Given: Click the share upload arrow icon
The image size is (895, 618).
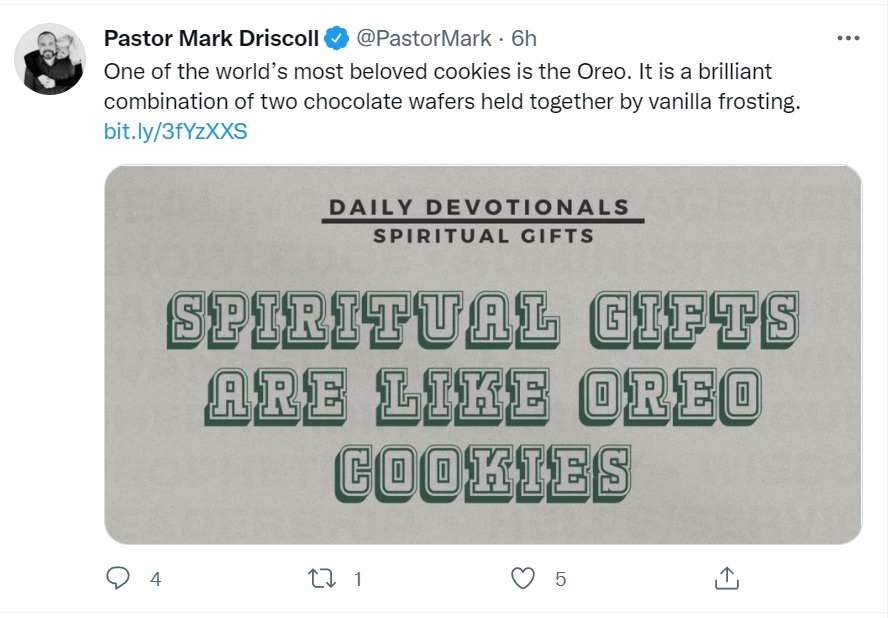Looking at the screenshot, I should point(727,577).
